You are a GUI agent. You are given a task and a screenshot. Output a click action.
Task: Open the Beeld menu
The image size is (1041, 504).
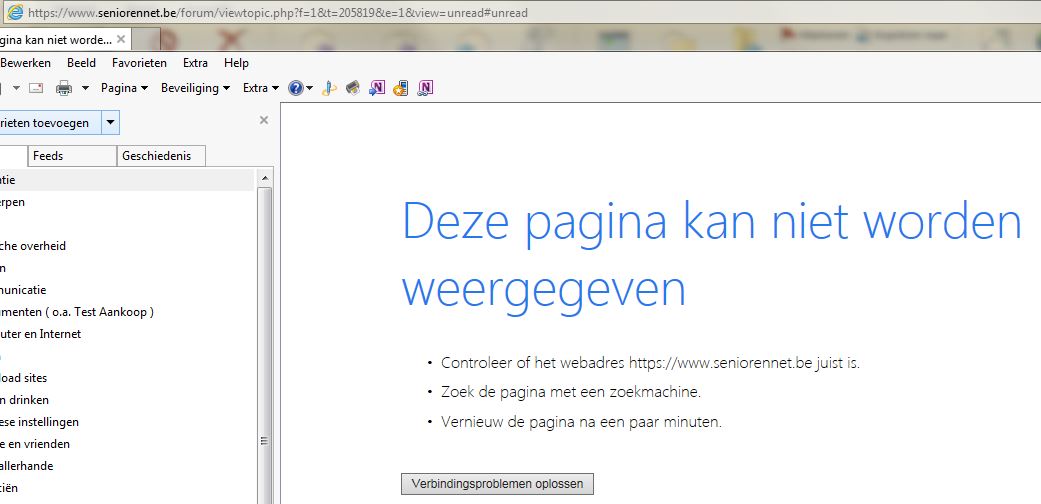point(81,63)
